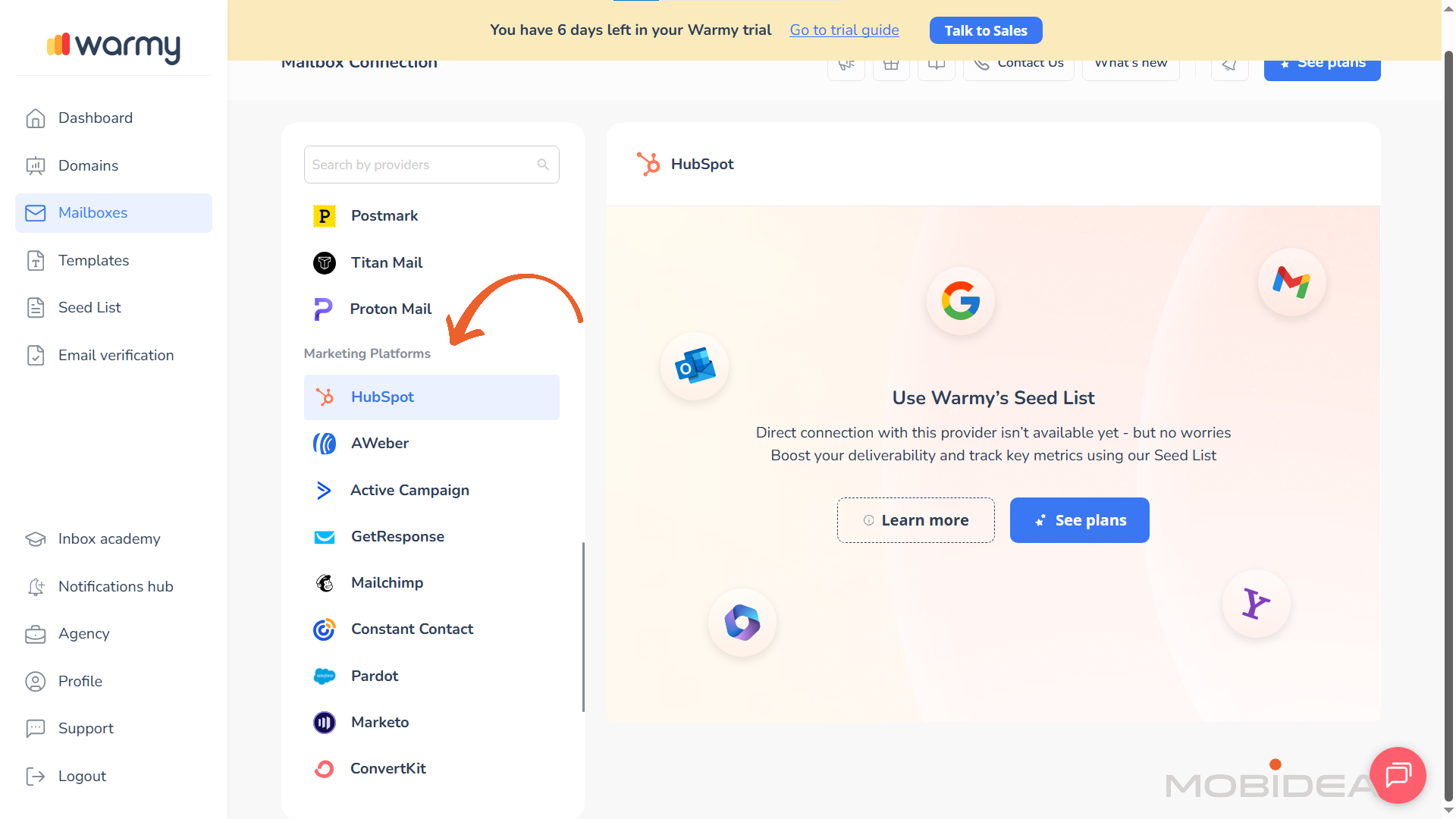The height and width of the screenshot is (819, 1456).
Task: Click the Gmail logo icon
Action: tap(1291, 282)
